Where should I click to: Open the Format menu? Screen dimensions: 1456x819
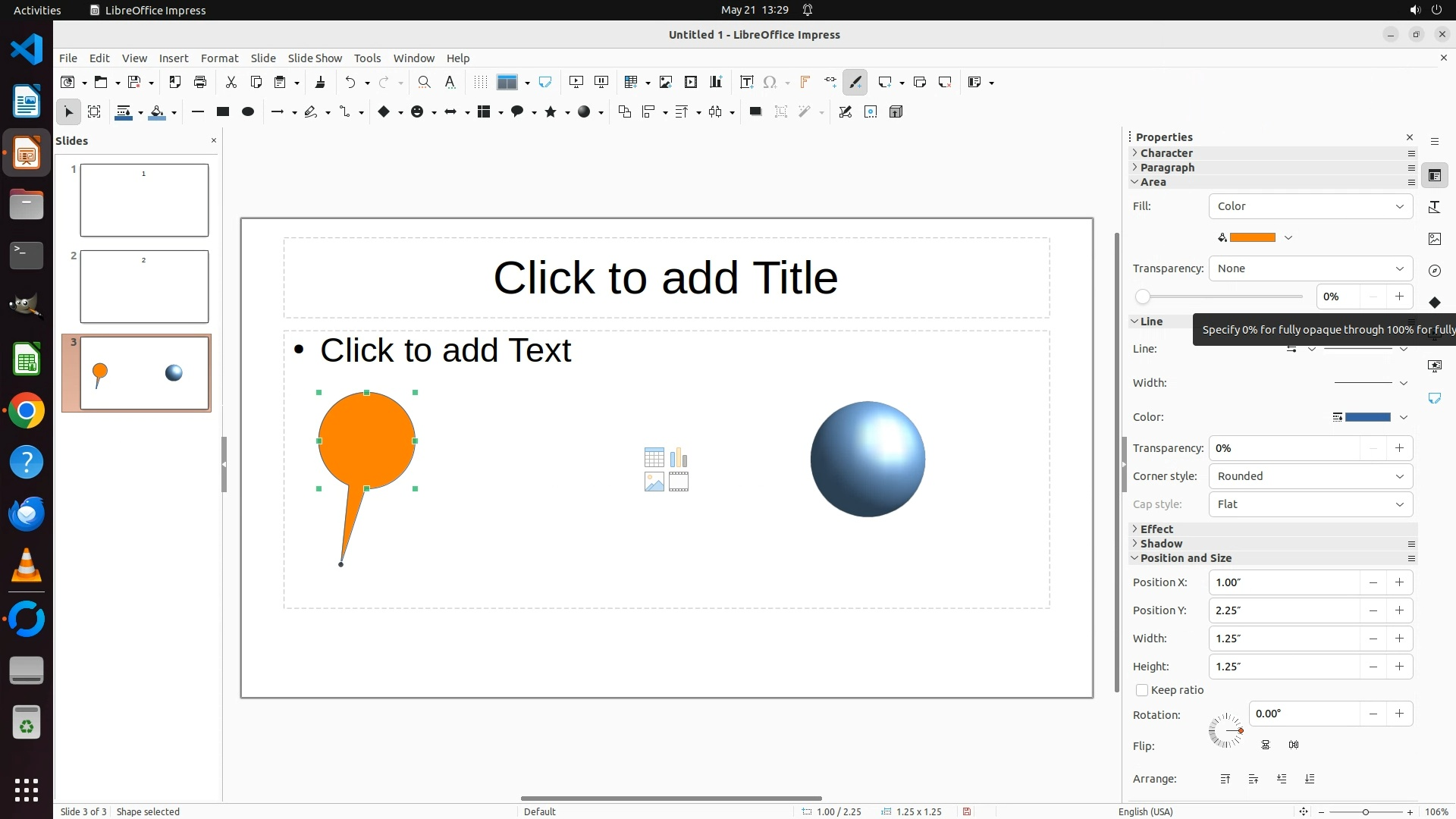(219, 58)
